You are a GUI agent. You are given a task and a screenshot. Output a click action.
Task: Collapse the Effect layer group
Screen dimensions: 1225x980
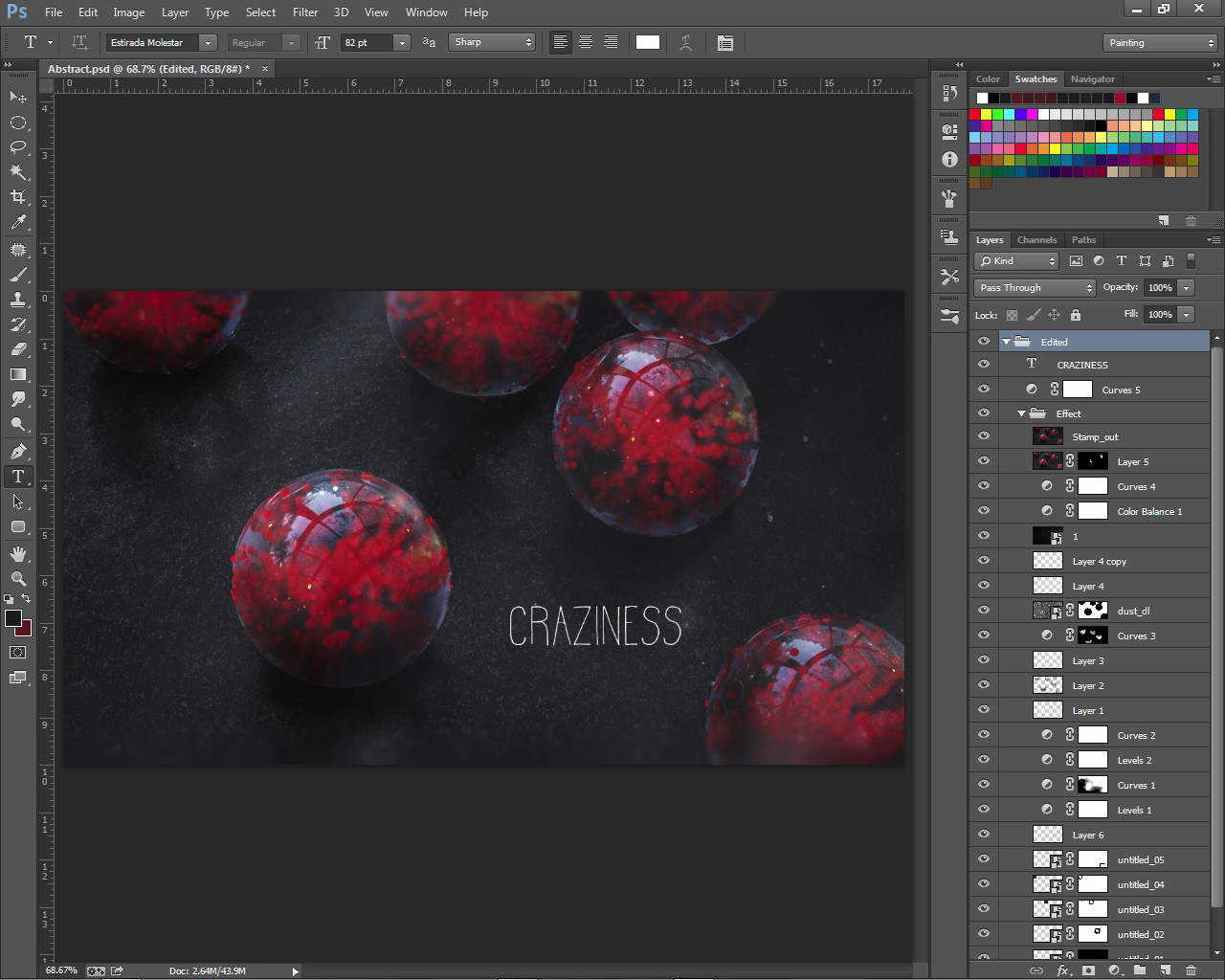[x=1021, y=413]
